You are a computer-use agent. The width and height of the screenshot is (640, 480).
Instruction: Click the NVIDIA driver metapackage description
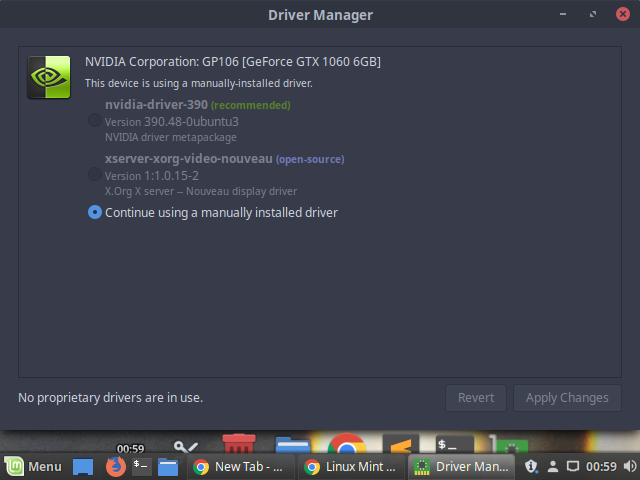click(x=171, y=137)
